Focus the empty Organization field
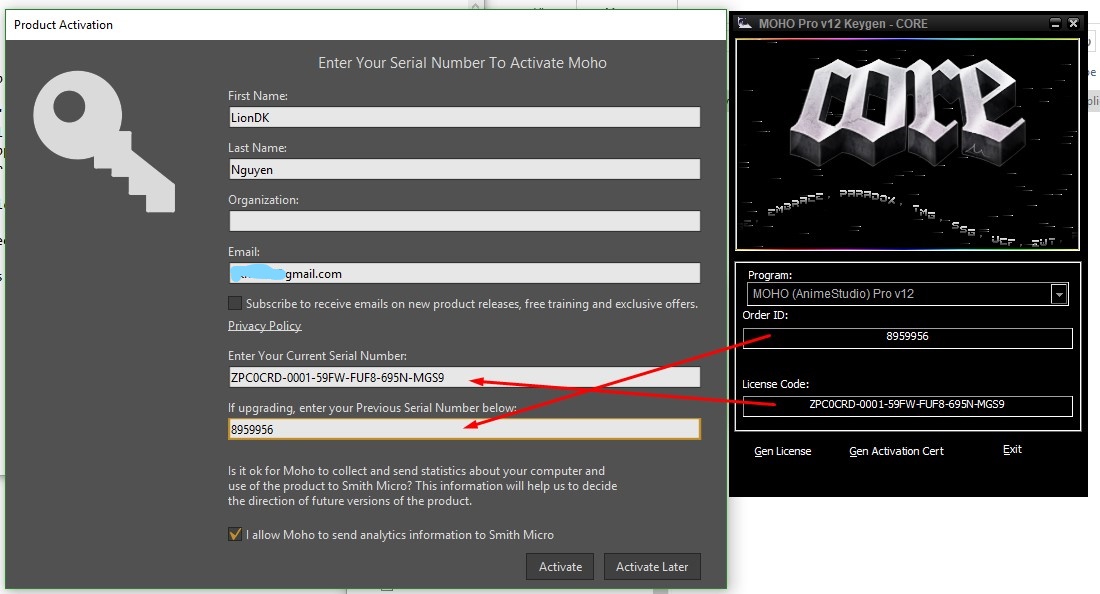1100x594 pixels. 464,221
